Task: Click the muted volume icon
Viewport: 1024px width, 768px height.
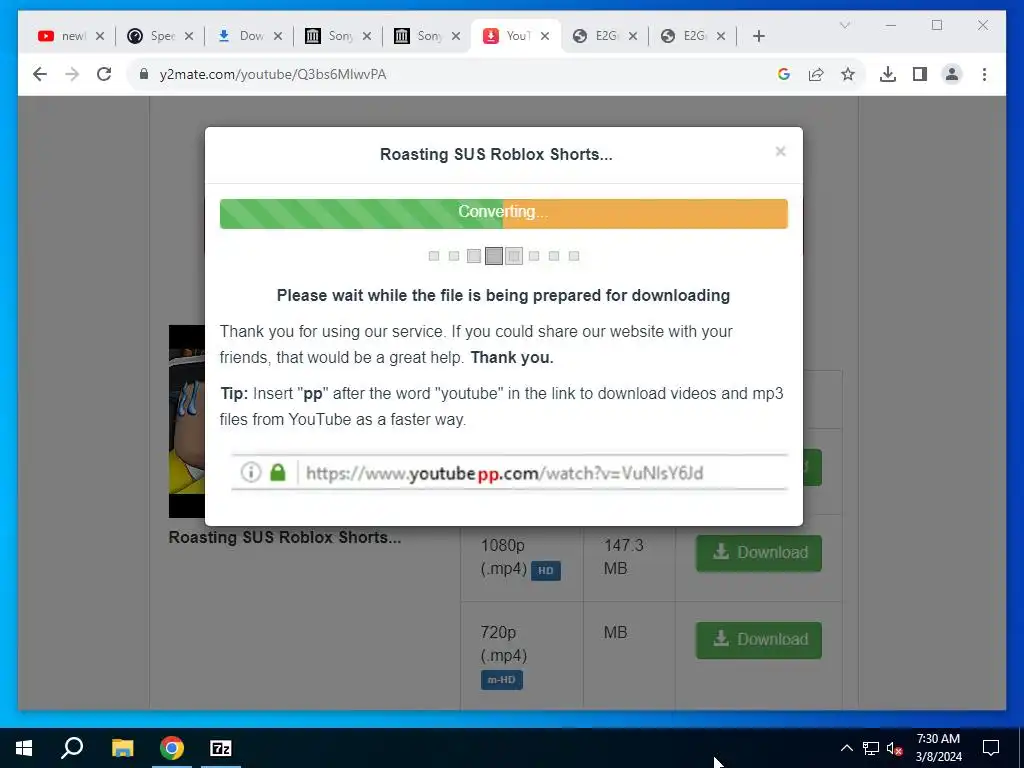Action: [895, 748]
